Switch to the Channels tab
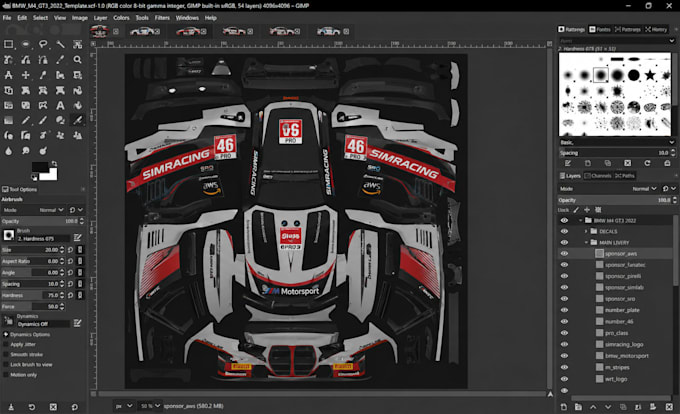Screen dimensions: 680x414 (597, 176)
